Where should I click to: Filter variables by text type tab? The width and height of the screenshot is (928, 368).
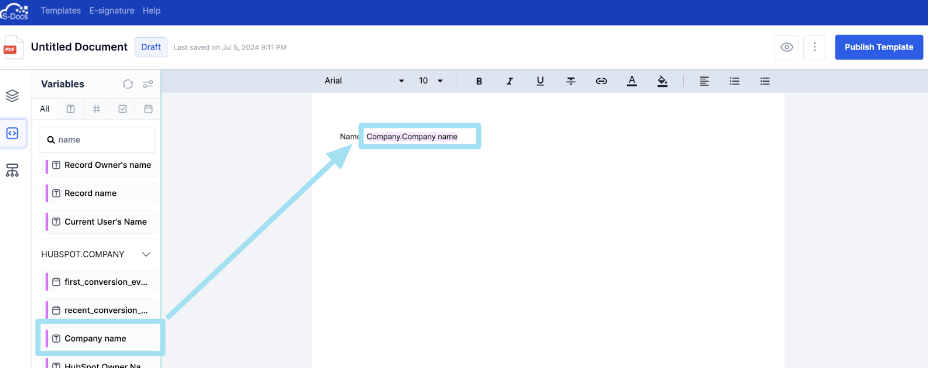click(70, 109)
